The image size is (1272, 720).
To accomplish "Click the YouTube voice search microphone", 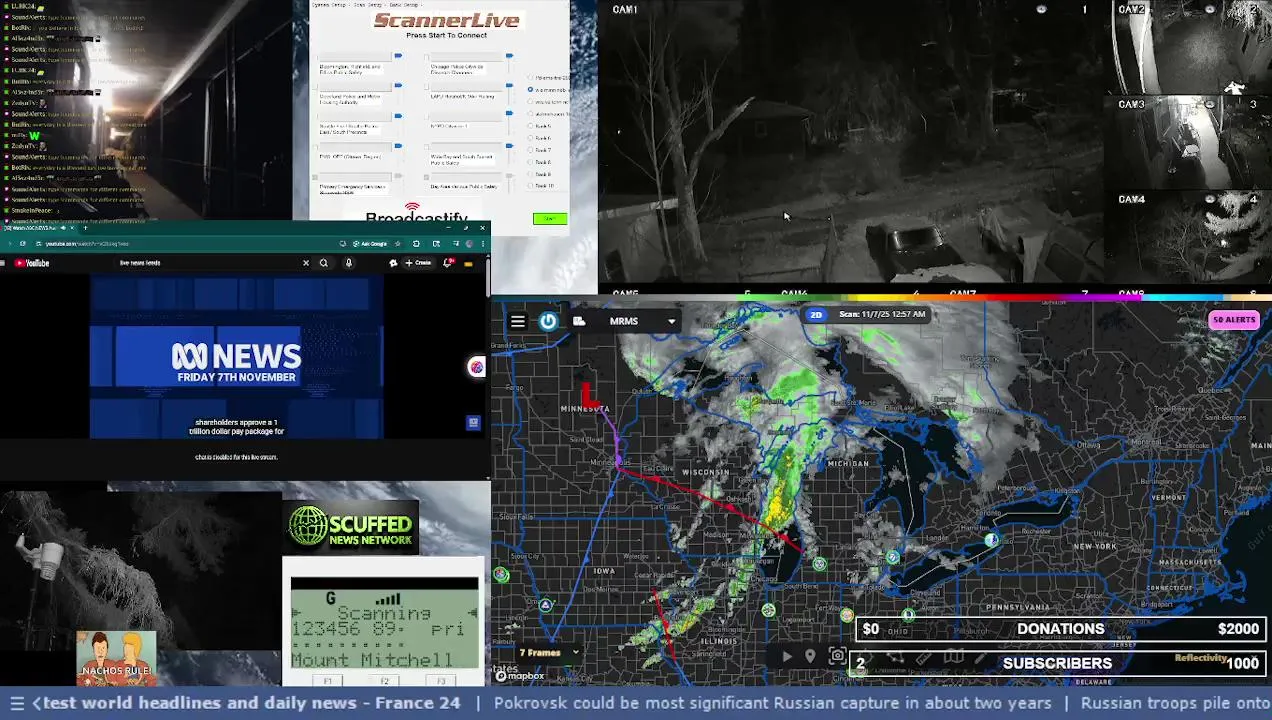I will click(x=349, y=263).
